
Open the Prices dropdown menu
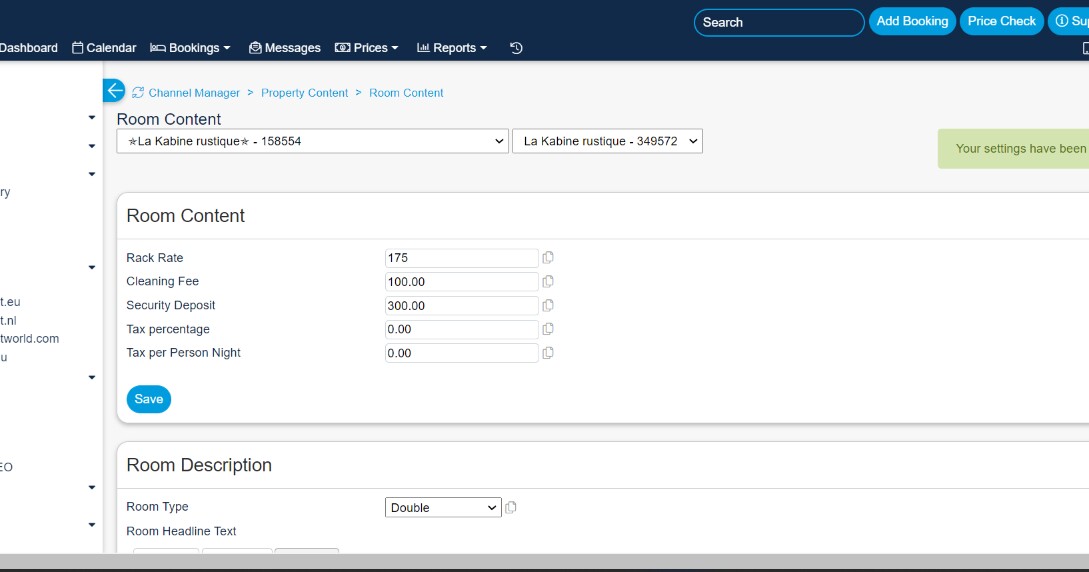(367, 48)
